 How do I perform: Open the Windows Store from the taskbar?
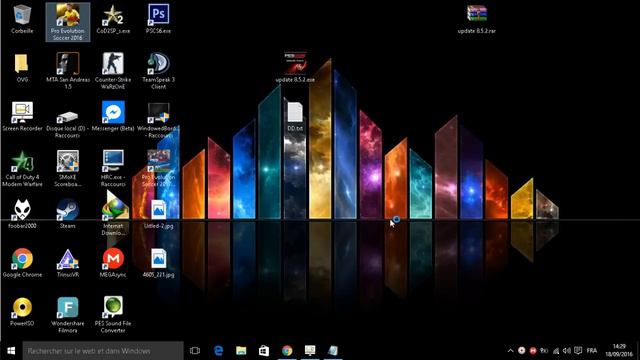tap(264, 351)
